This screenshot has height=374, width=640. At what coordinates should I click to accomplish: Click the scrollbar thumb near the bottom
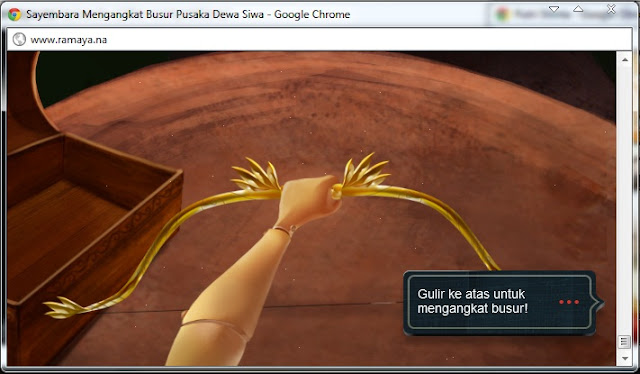click(624, 341)
